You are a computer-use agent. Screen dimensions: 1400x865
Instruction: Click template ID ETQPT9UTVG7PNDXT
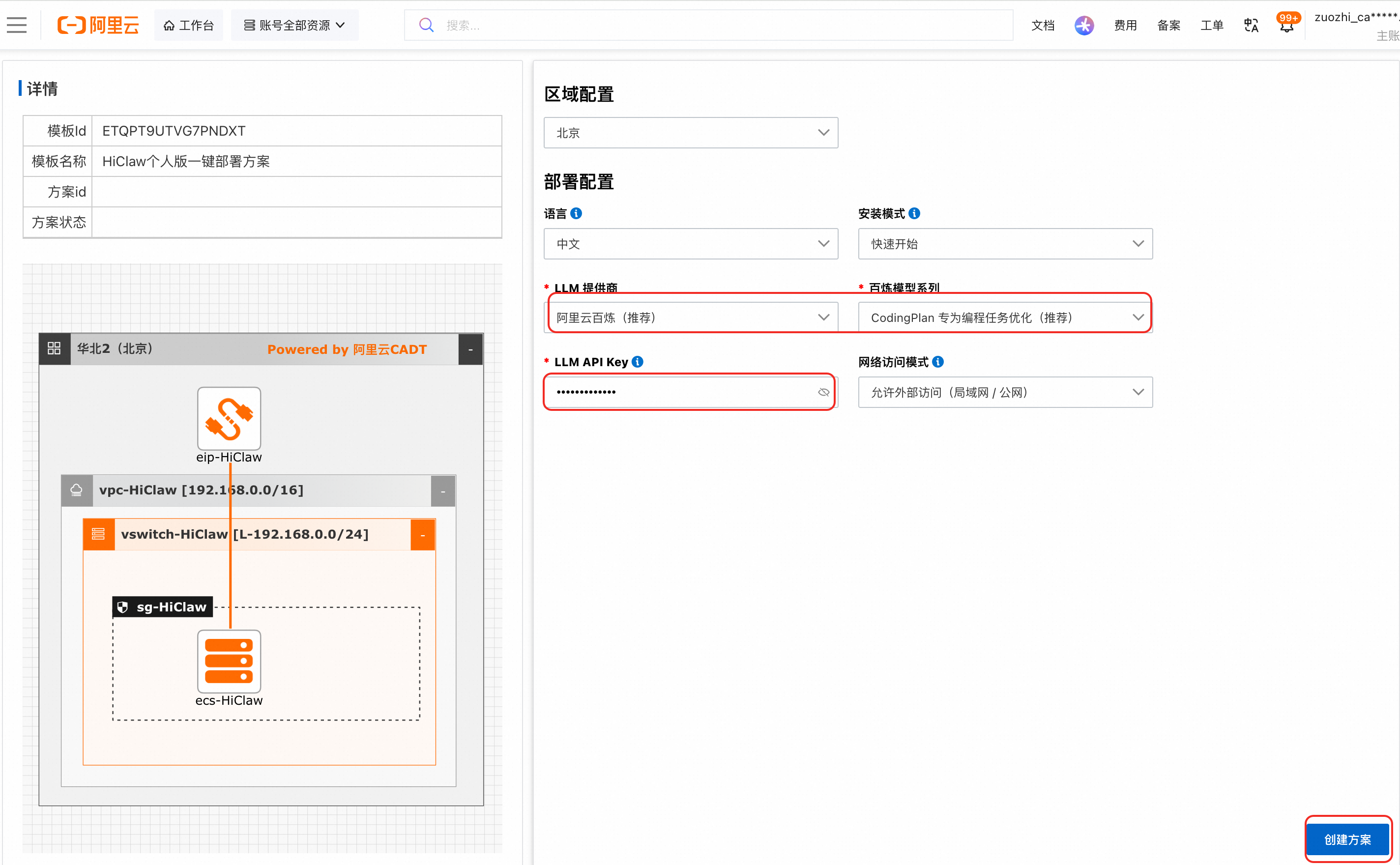tap(174, 131)
